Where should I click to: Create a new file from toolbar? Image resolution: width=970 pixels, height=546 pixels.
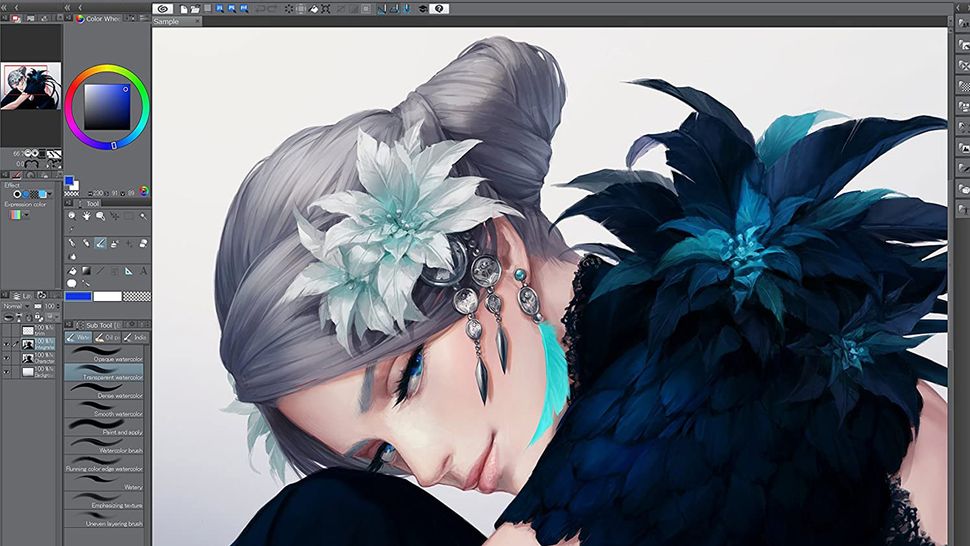pyautogui.click(x=184, y=9)
